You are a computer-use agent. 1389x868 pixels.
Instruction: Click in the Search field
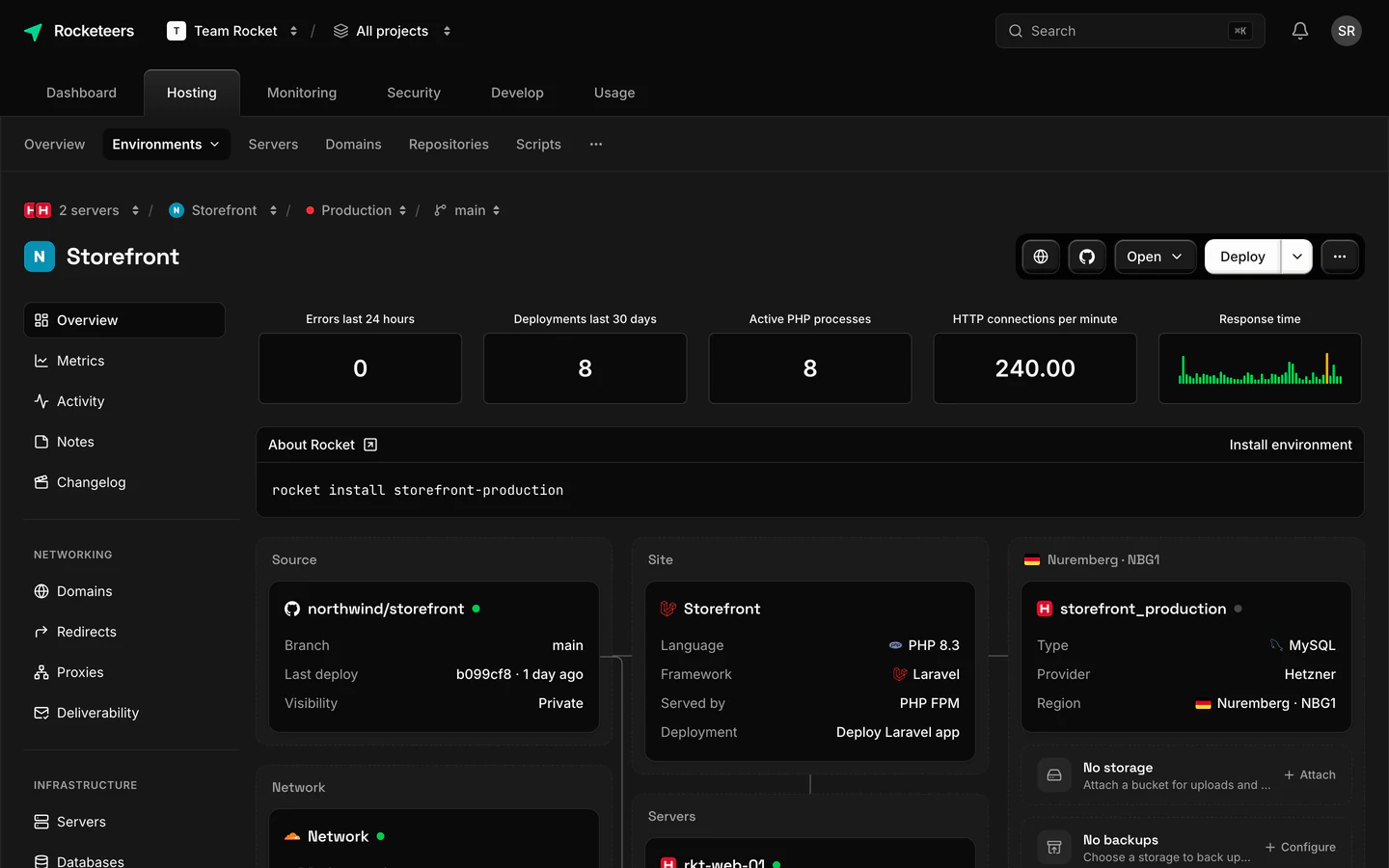pos(1130,31)
